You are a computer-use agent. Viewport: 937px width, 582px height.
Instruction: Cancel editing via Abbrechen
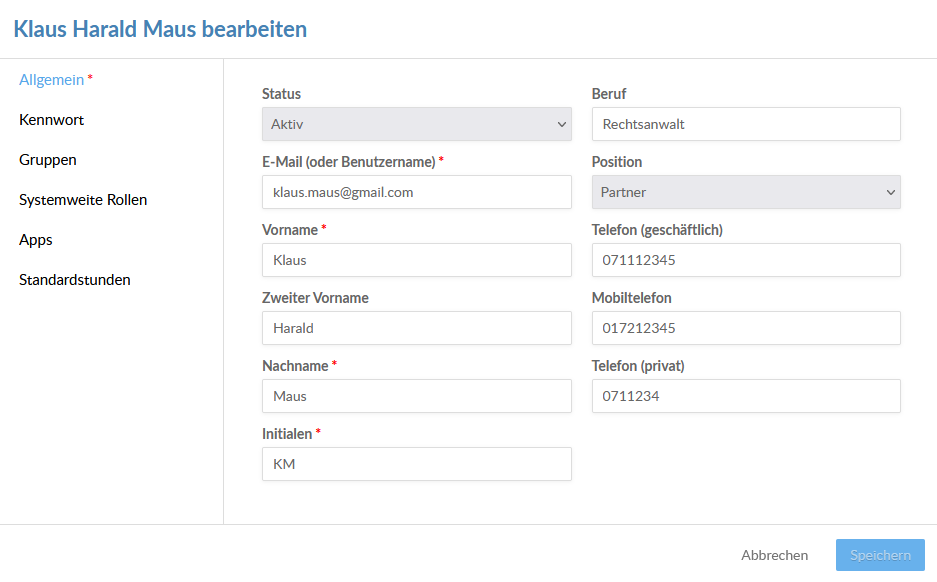pyautogui.click(x=774, y=555)
